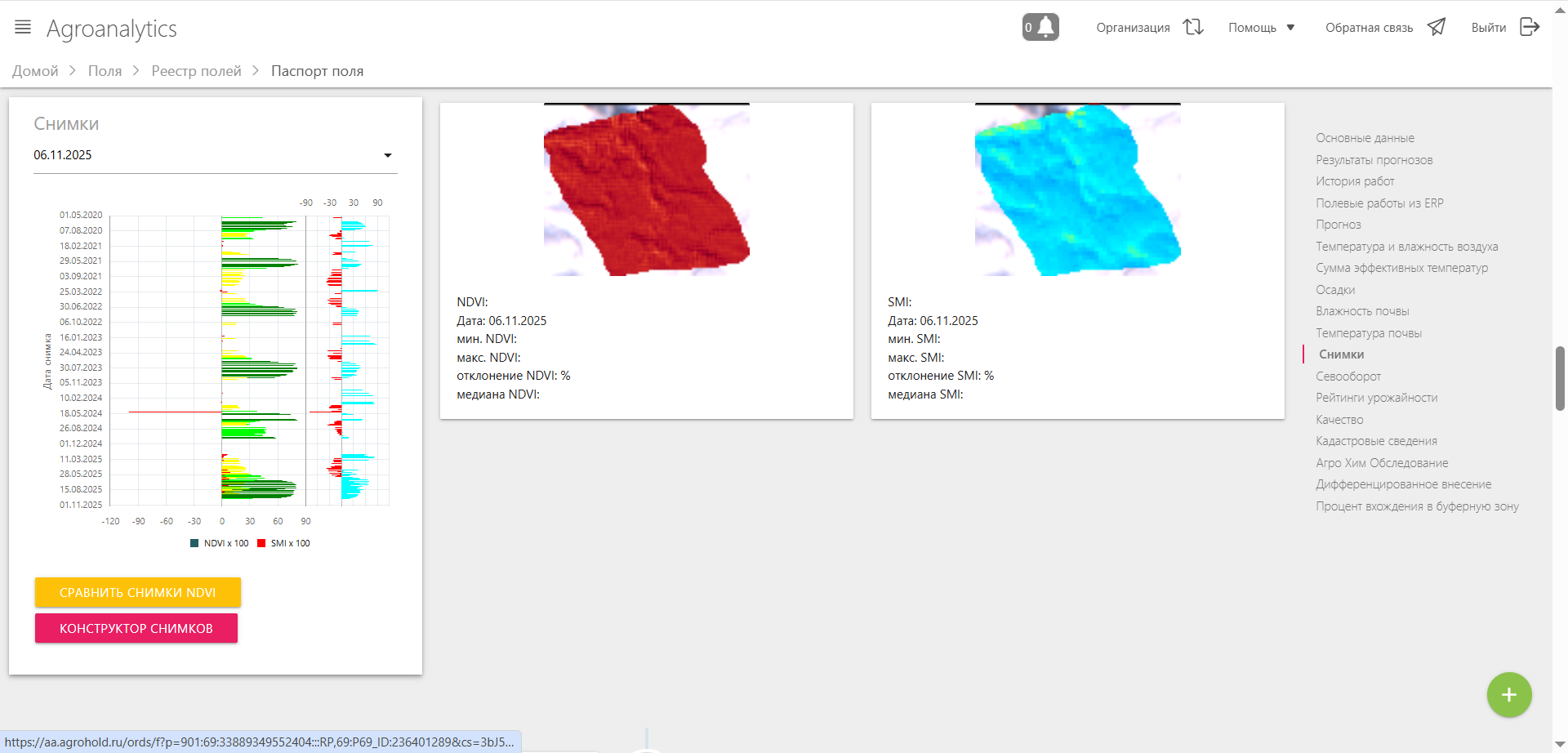Open Влажность почвы section in sidebar

[x=1361, y=311]
